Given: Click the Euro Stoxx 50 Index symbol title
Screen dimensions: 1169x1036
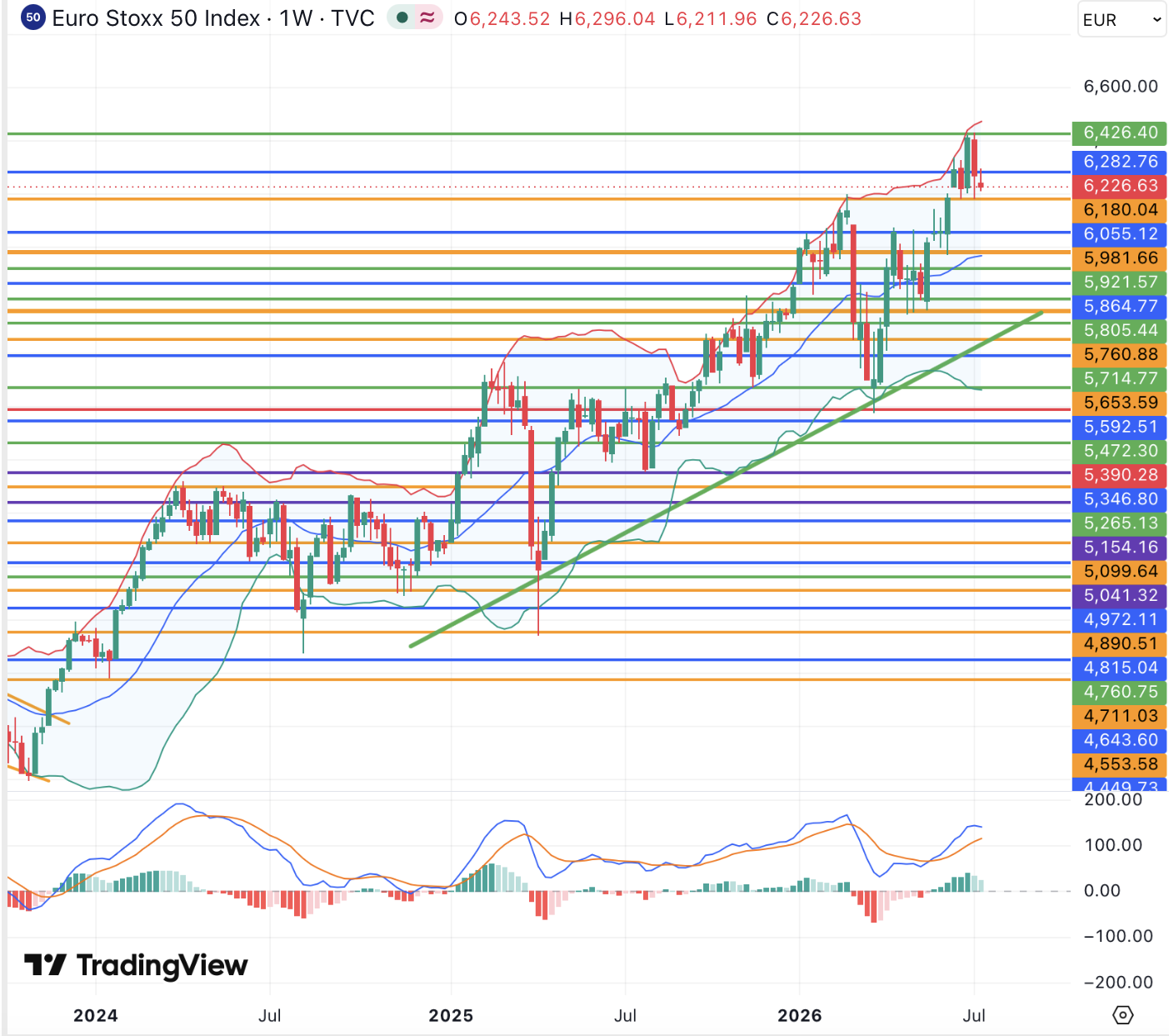Looking at the screenshot, I should point(156,18).
